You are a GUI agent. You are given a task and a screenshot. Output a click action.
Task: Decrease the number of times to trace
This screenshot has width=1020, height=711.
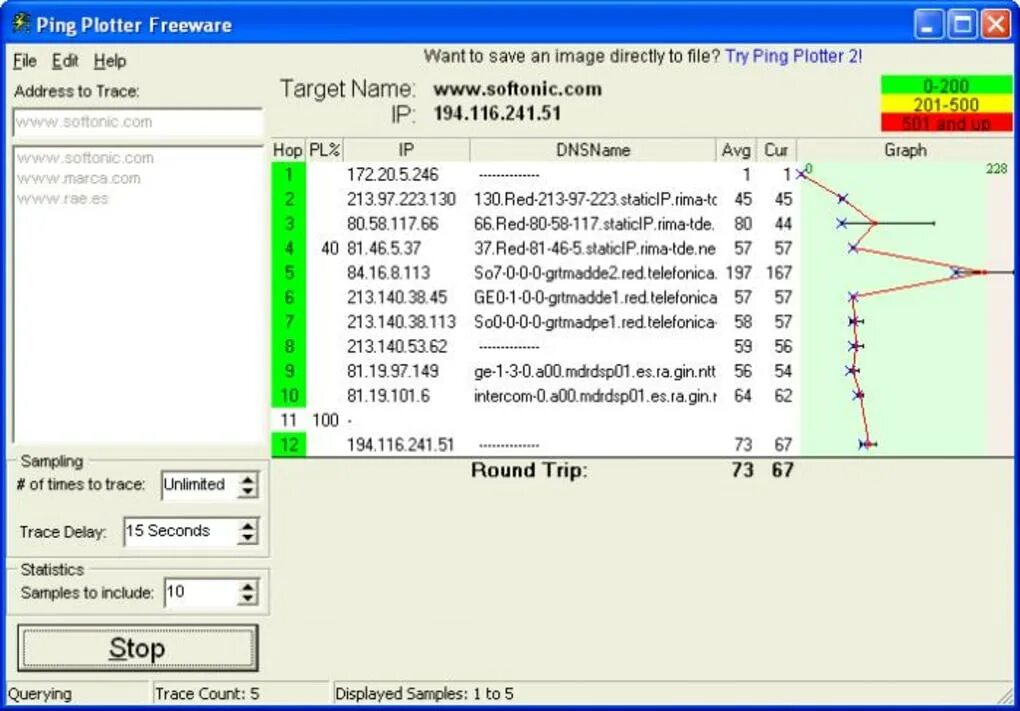247,492
